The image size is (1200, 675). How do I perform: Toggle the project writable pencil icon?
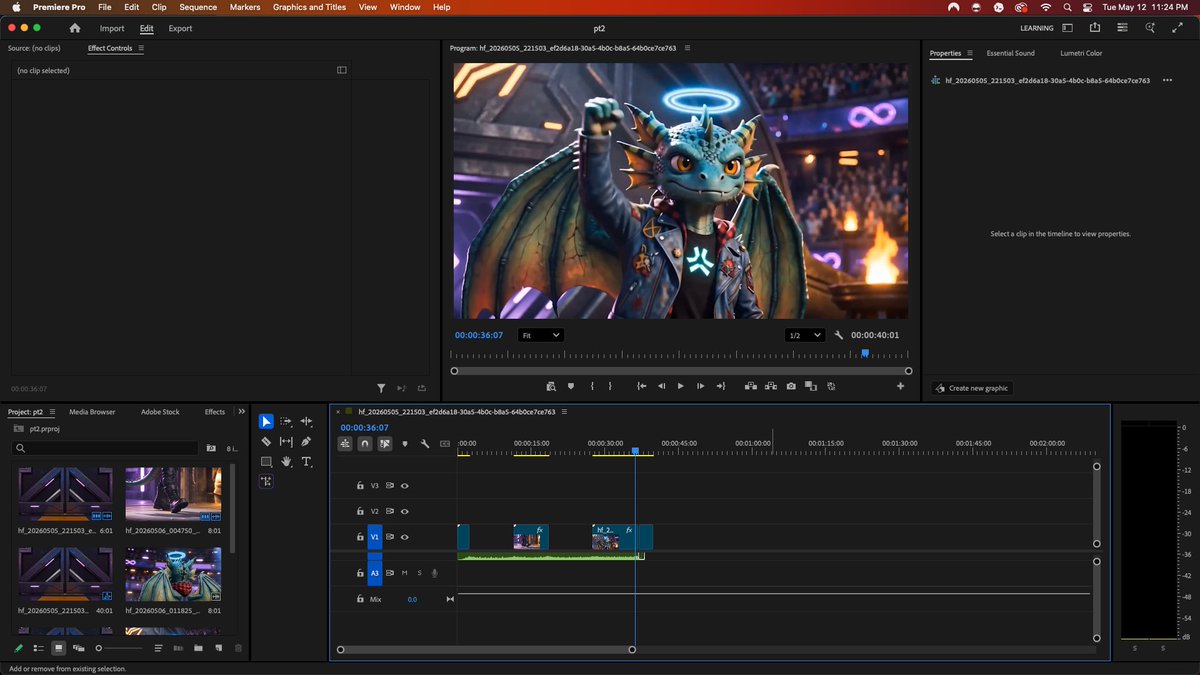pyautogui.click(x=19, y=648)
